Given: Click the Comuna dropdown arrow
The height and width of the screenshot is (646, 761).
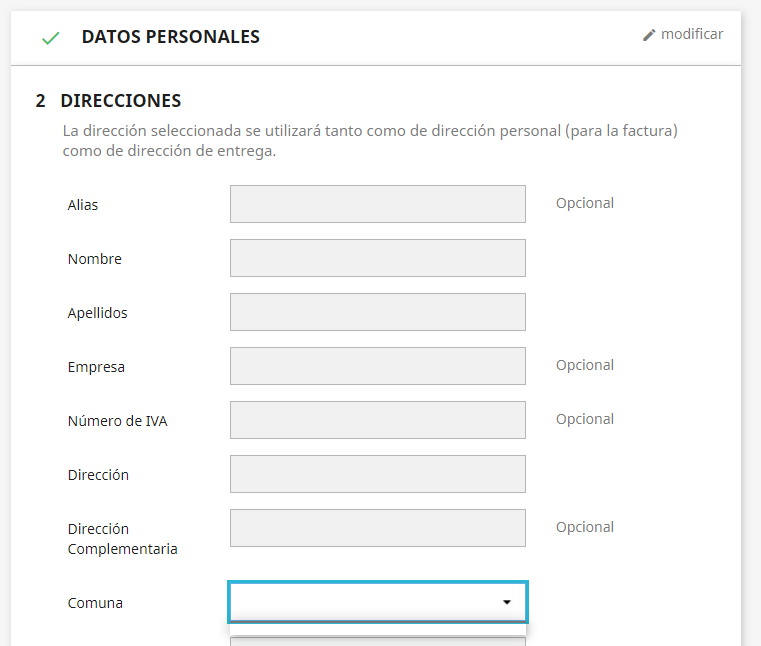Looking at the screenshot, I should (x=507, y=602).
